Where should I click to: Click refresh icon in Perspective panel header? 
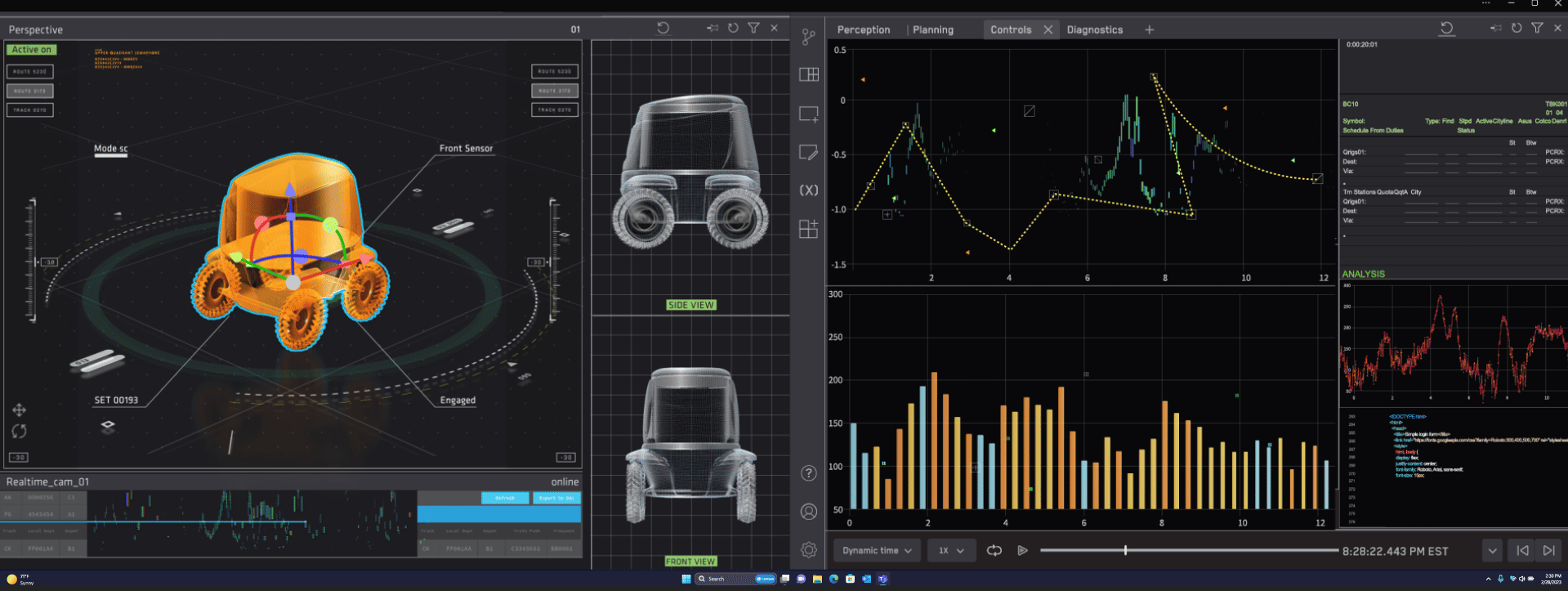(733, 28)
